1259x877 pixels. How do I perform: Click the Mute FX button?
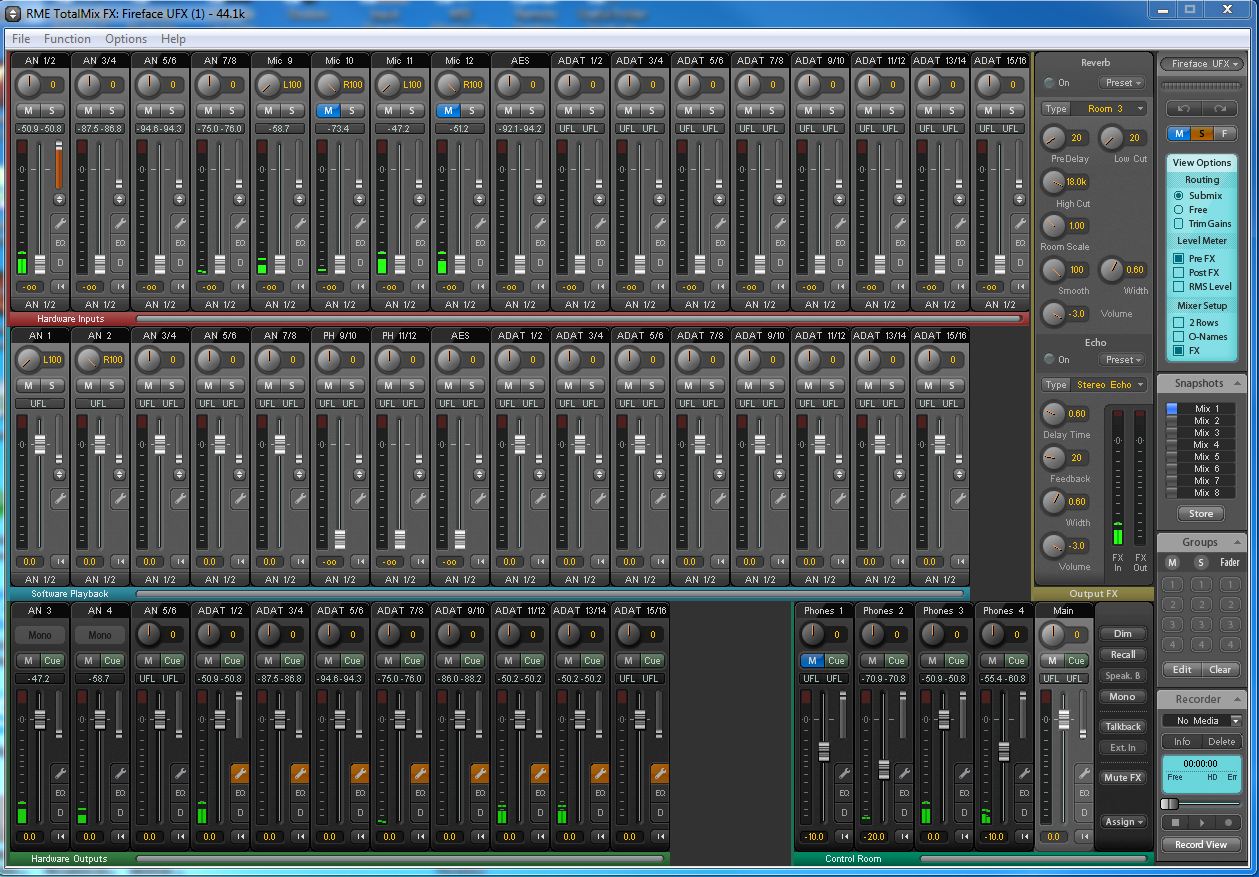[x=1123, y=778]
